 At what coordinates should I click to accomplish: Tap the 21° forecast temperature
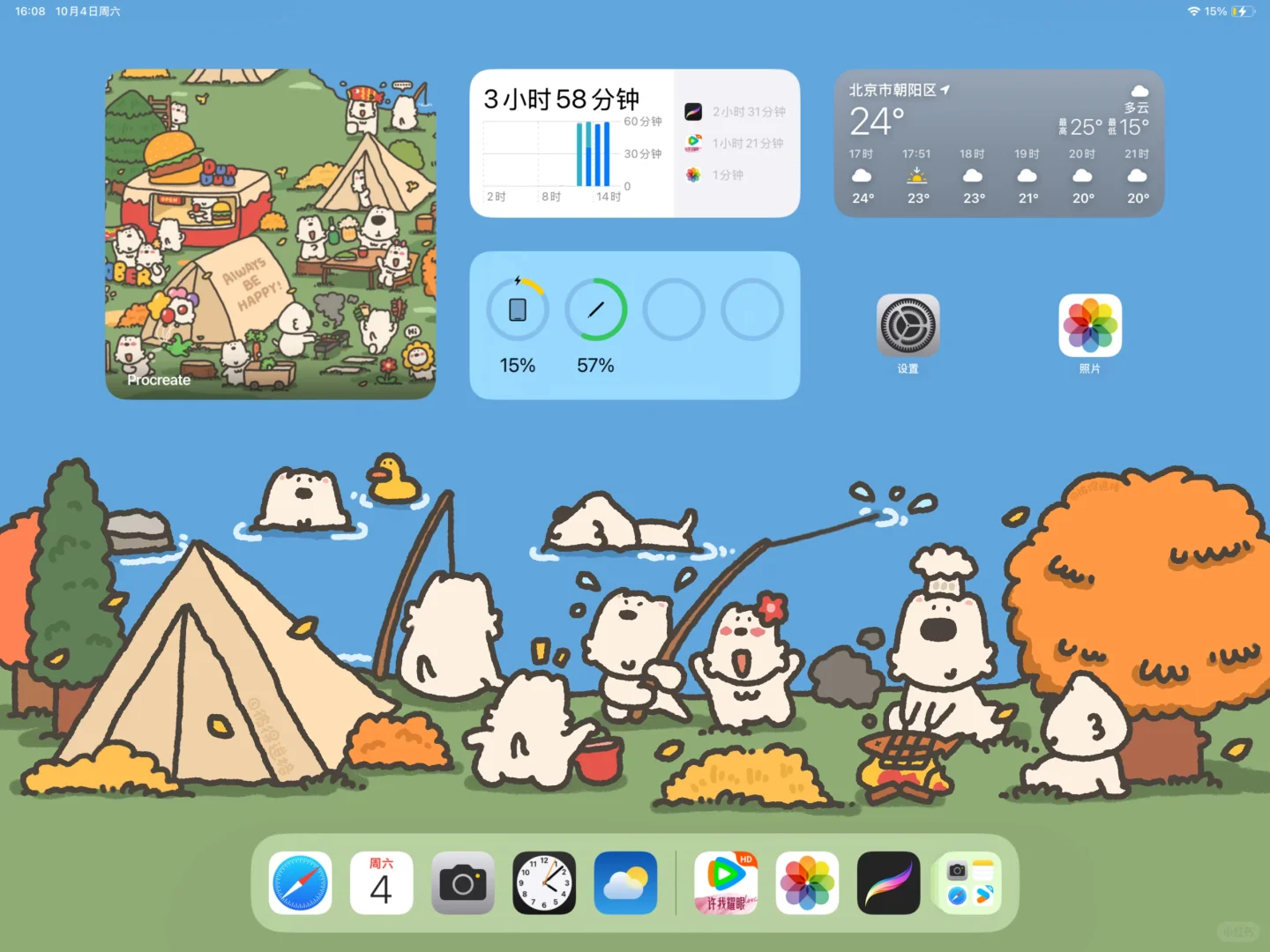coord(1028,198)
